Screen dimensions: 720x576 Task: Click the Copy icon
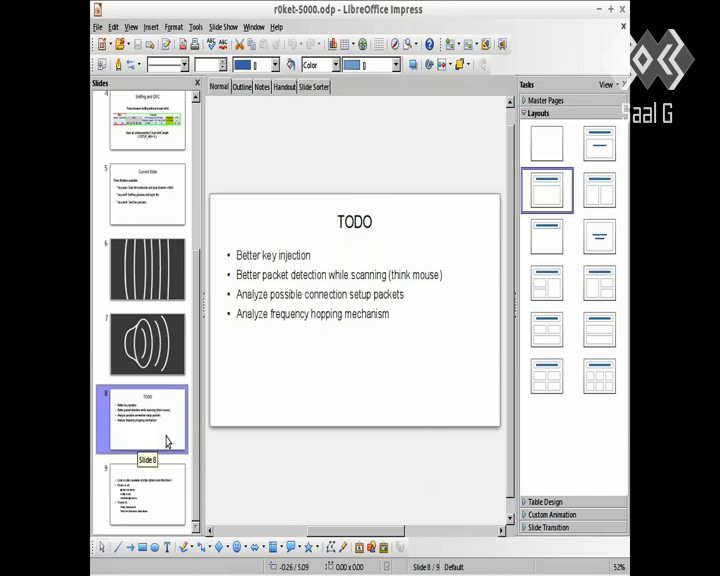(251, 44)
